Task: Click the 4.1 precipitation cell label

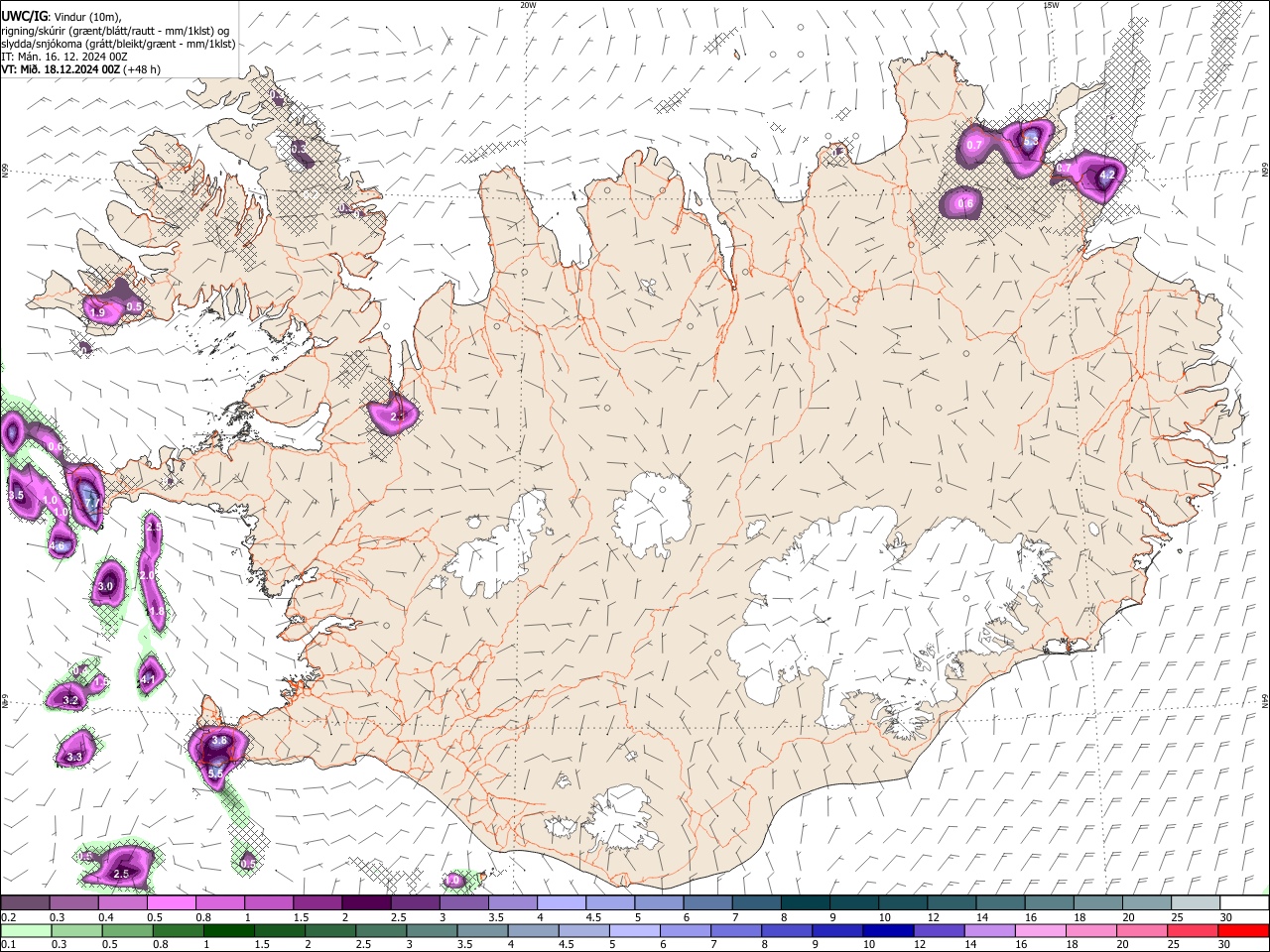Action: [148, 680]
